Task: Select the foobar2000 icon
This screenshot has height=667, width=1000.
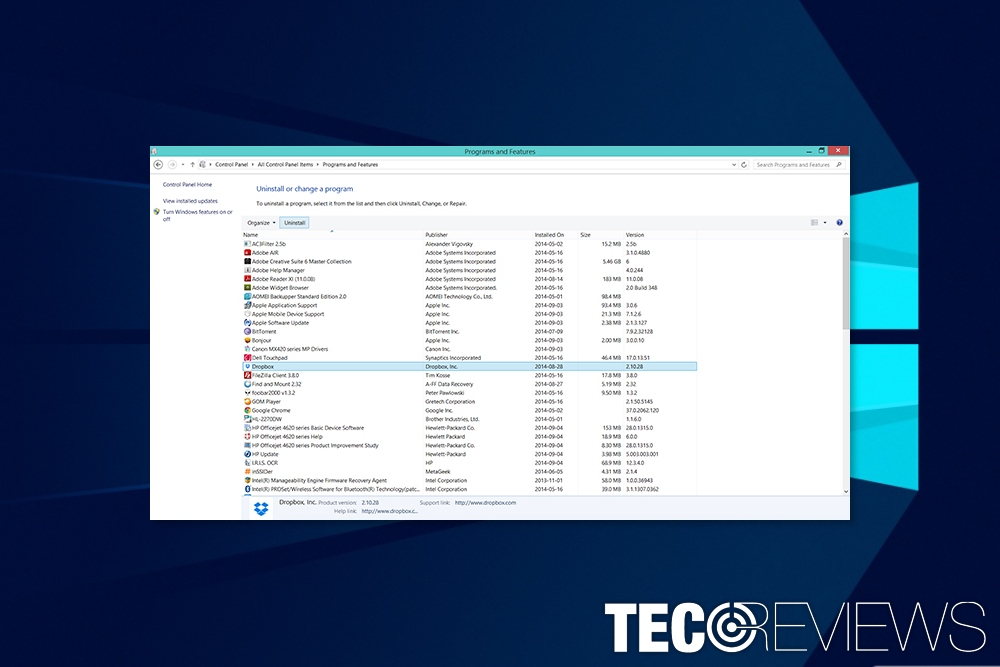Action: click(x=247, y=393)
